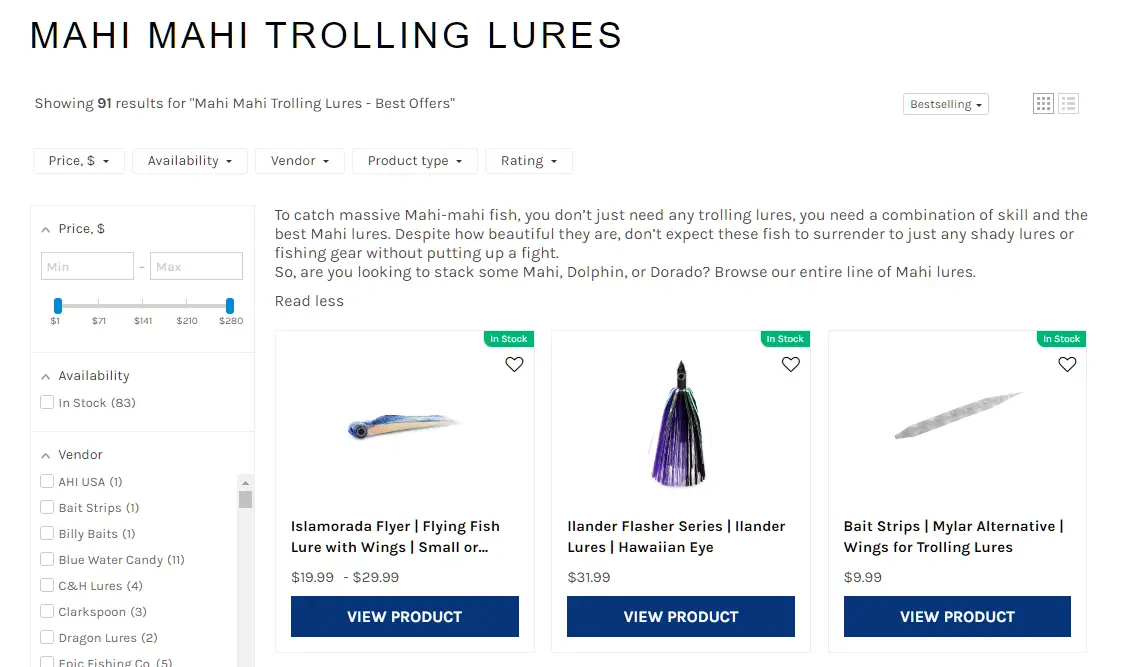
Task: Add Islamorada Flyer to wishlist
Action: point(514,365)
